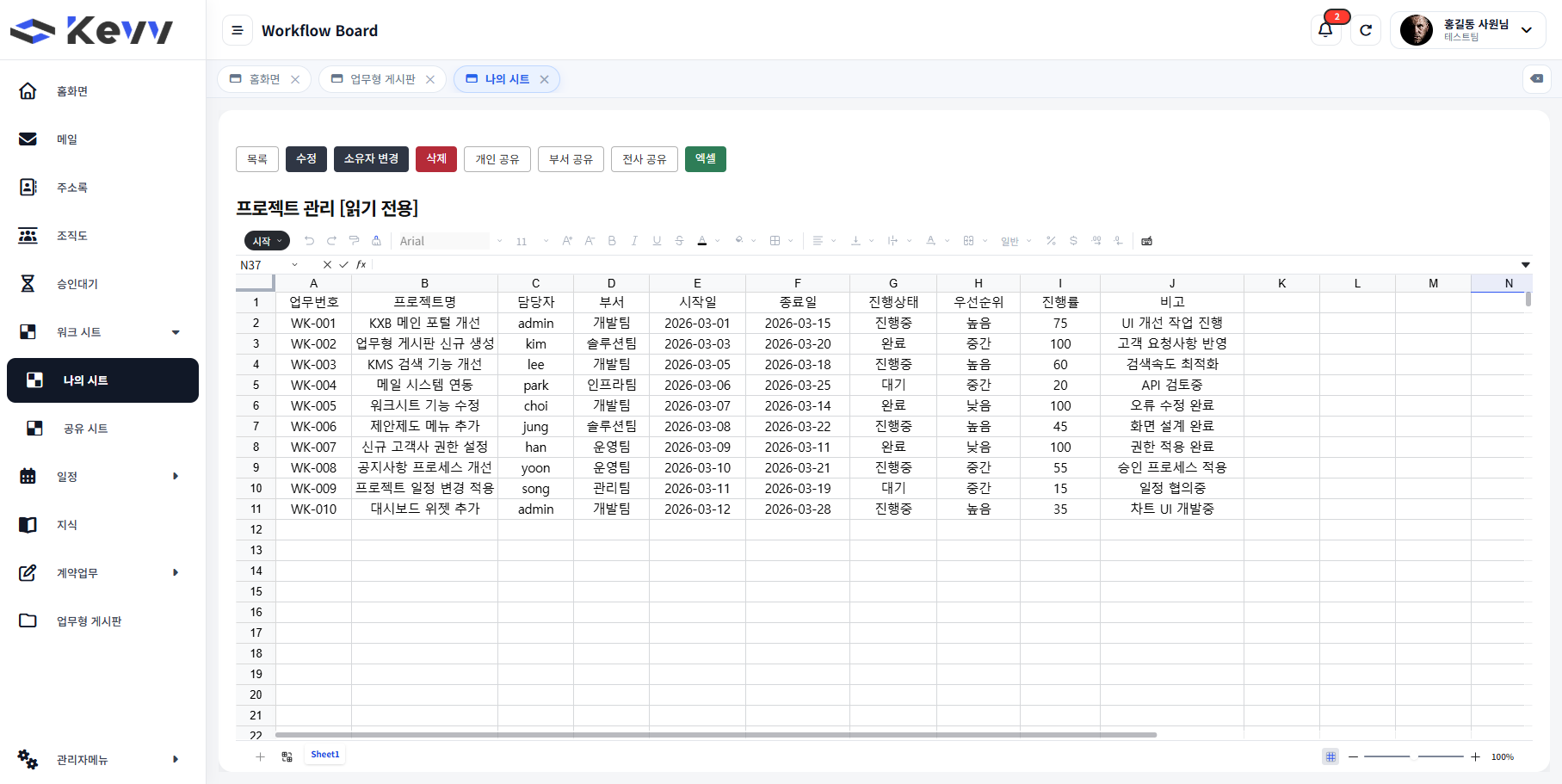1562x784 pixels.
Task: Open 승인대기 in the sidebar
Action: click(x=77, y=284)
